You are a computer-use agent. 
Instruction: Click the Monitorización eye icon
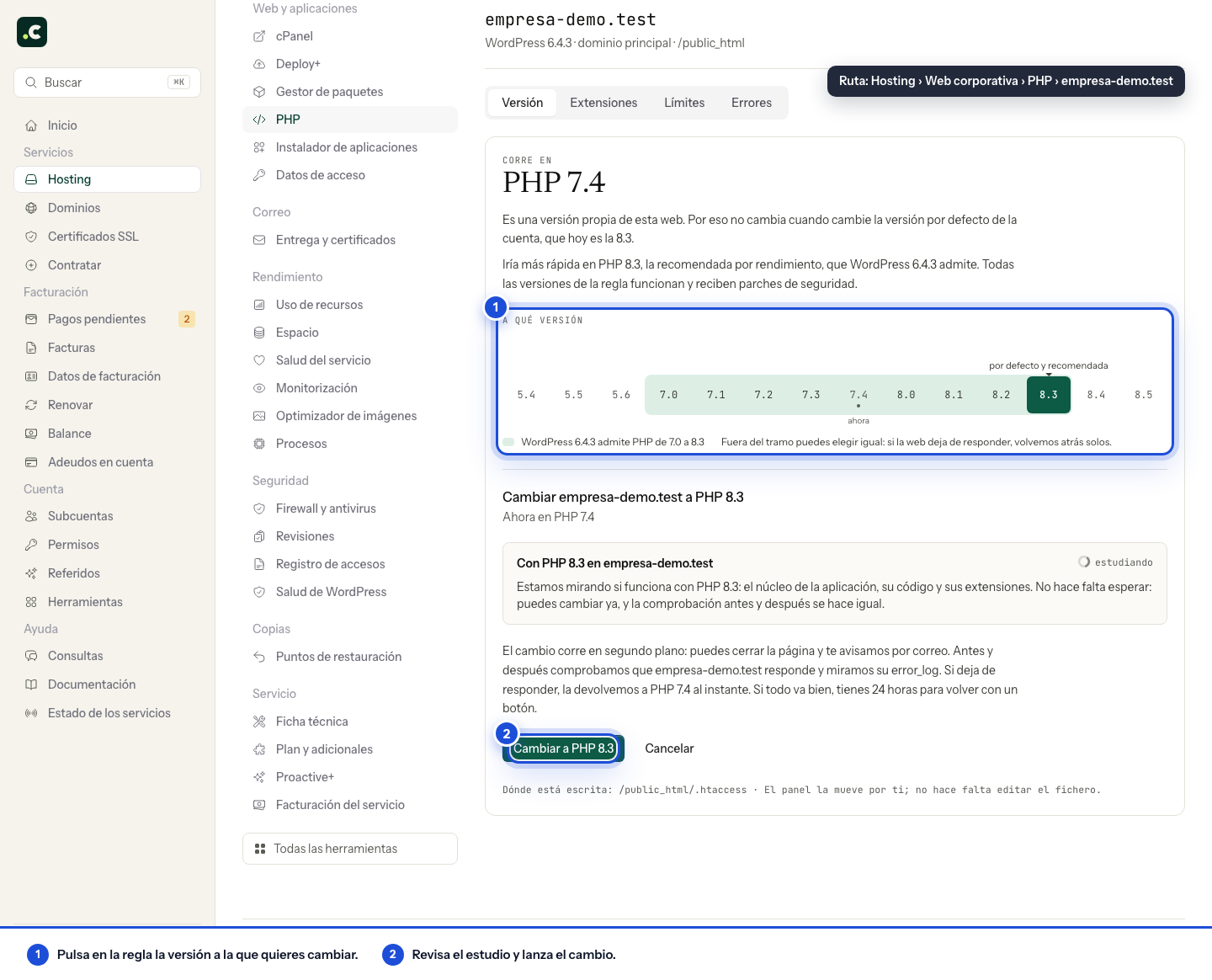coord(259,388)
